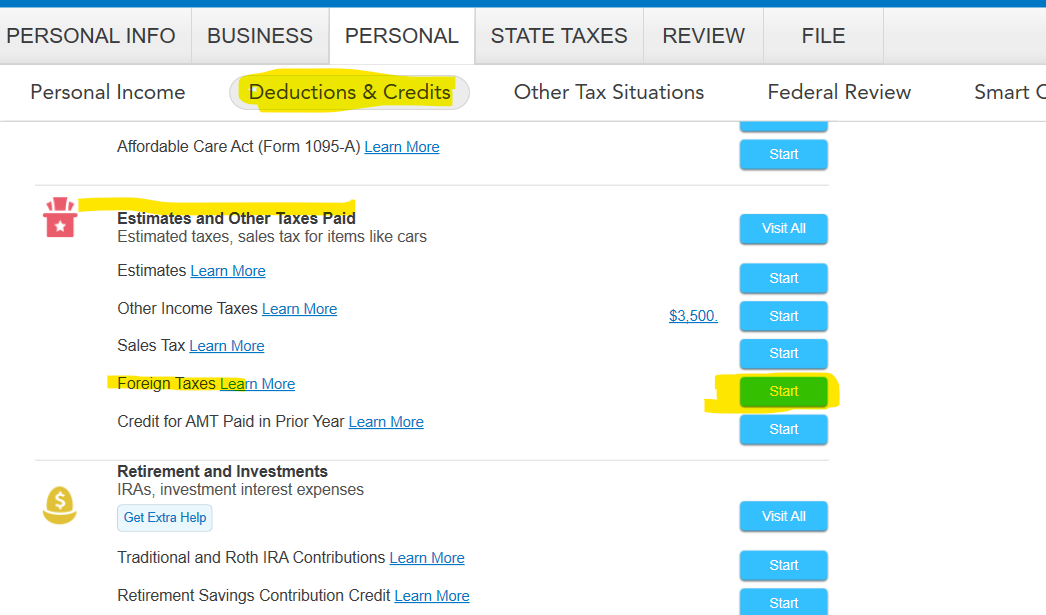Open the $3,500 Other Income Taxes amount

pos(693,316)
